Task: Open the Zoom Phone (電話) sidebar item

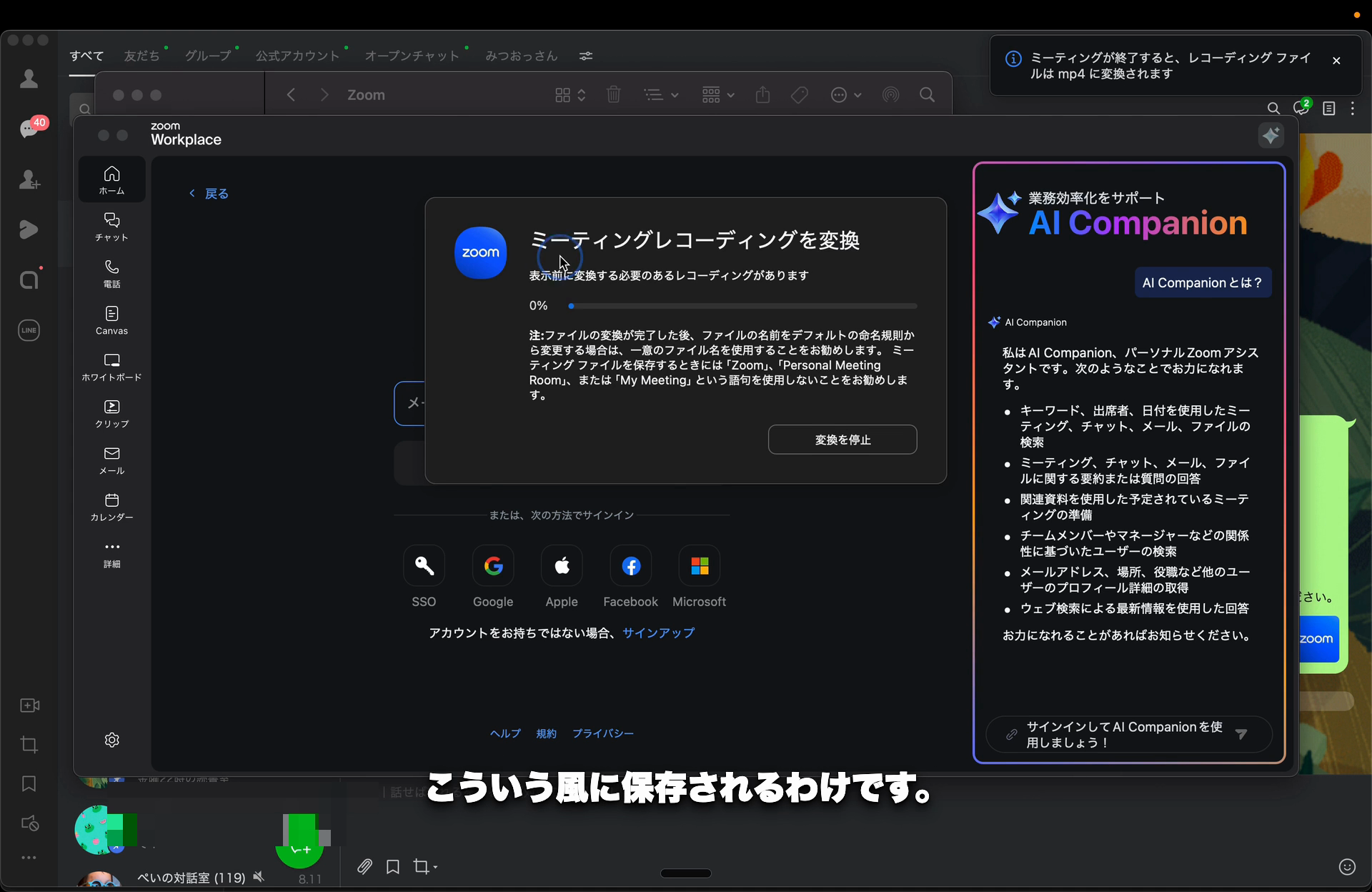Action: click(111, 274)
